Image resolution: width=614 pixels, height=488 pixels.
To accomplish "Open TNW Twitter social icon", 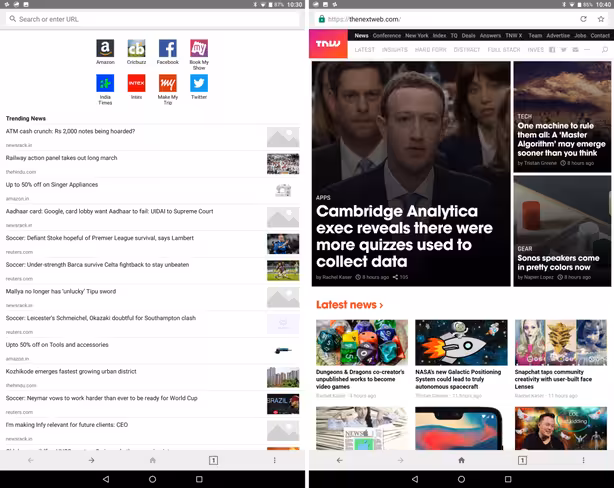I will click(563, 50).
